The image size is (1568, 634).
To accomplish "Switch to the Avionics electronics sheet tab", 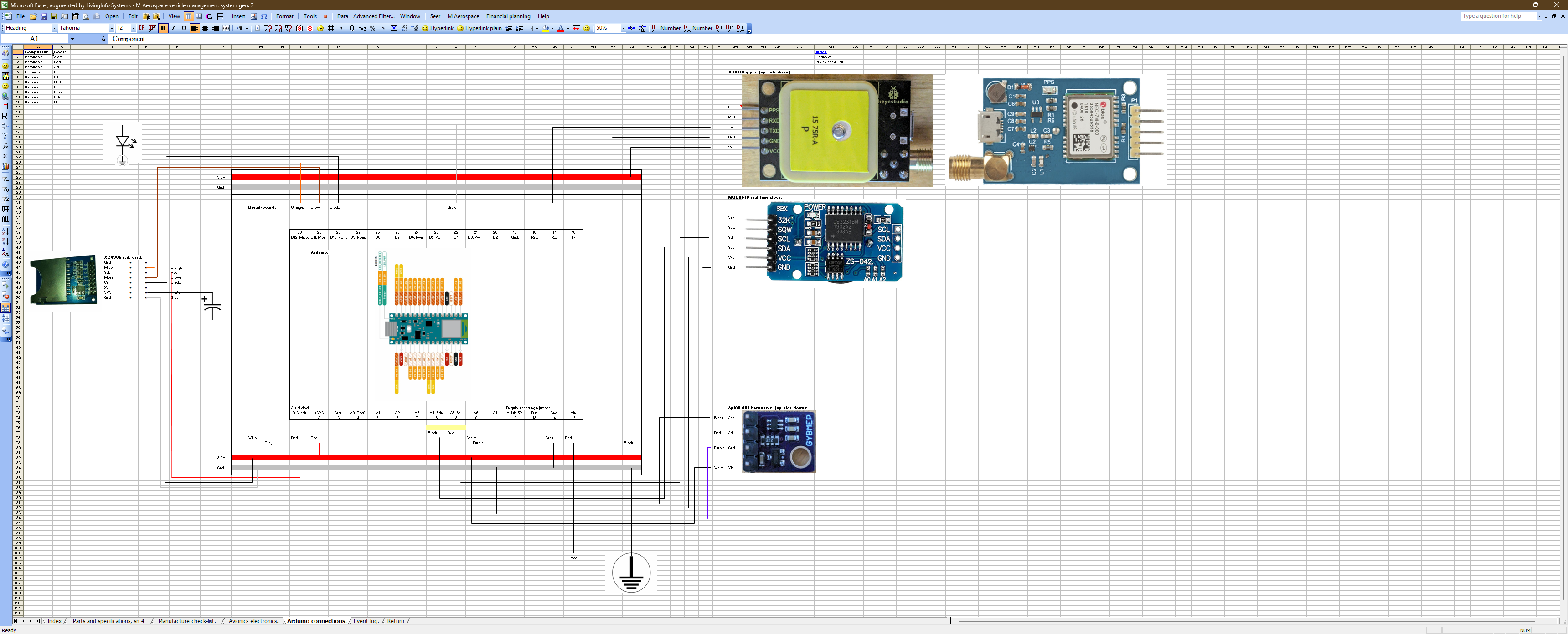I will [253, 621].
